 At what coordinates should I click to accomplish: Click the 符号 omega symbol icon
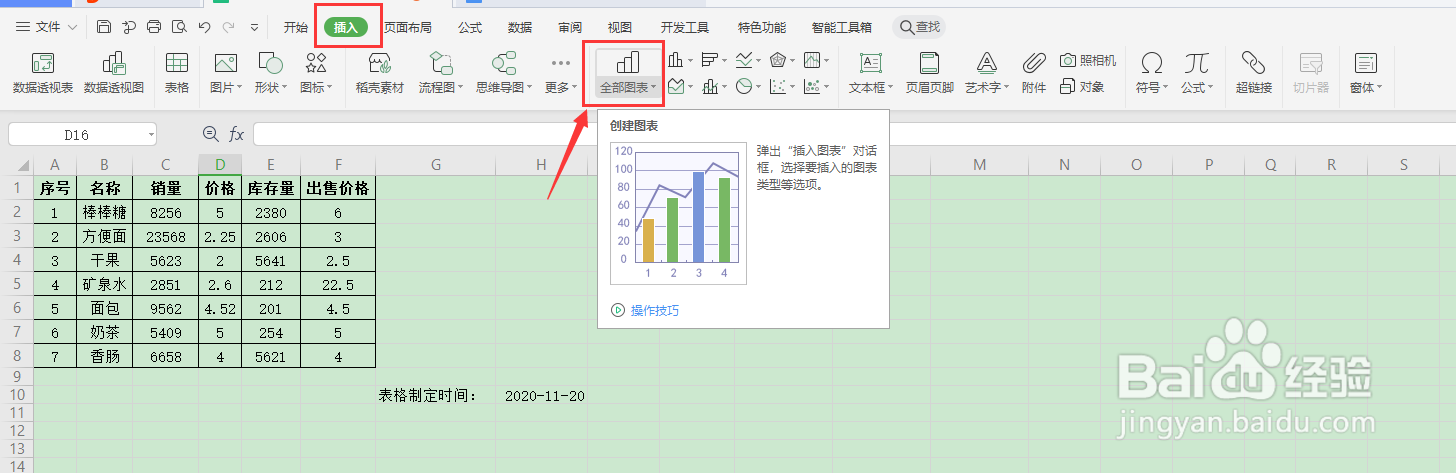coord(1152,64)
